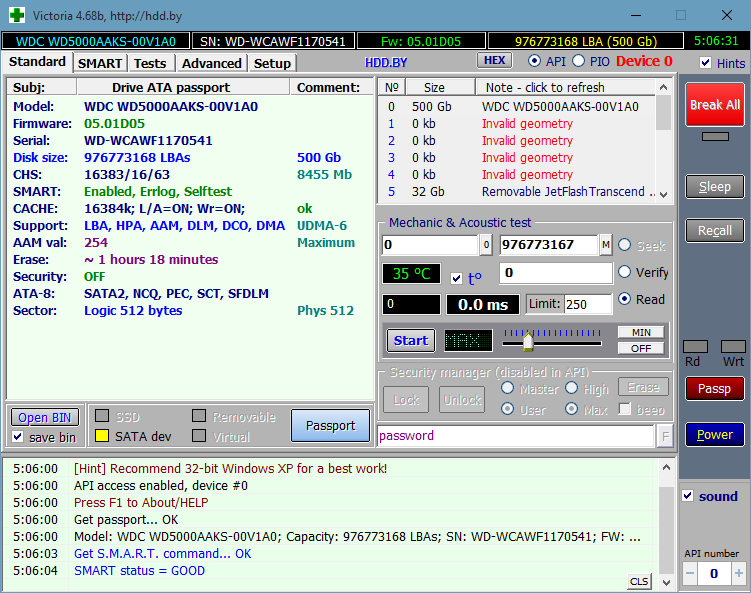Screen dimensions: 751x593
Task: Click the red Break All button
Action: (x=715, y=104)
